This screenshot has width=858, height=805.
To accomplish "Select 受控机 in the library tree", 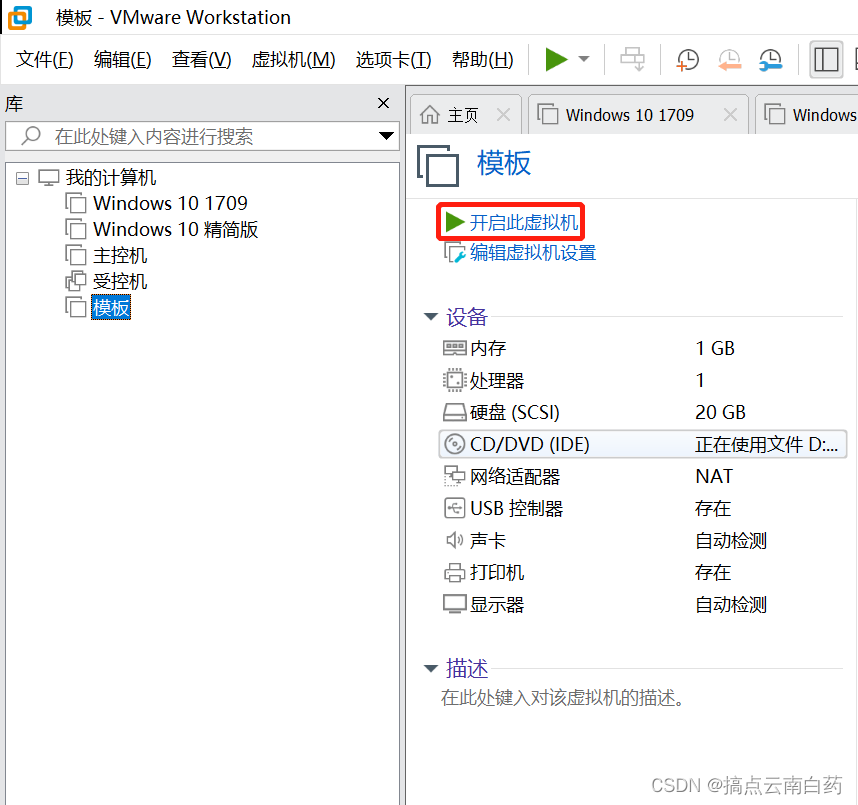I will (x=120, y=281).
